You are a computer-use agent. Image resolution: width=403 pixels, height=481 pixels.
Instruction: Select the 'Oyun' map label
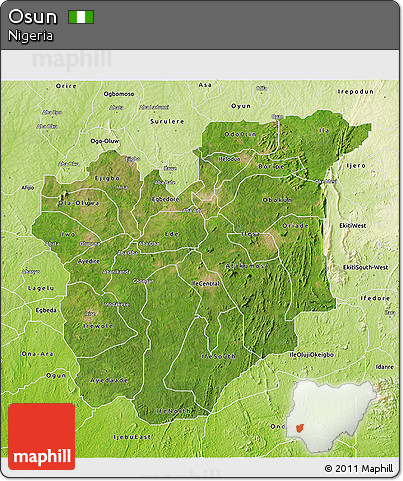[241, 106]
